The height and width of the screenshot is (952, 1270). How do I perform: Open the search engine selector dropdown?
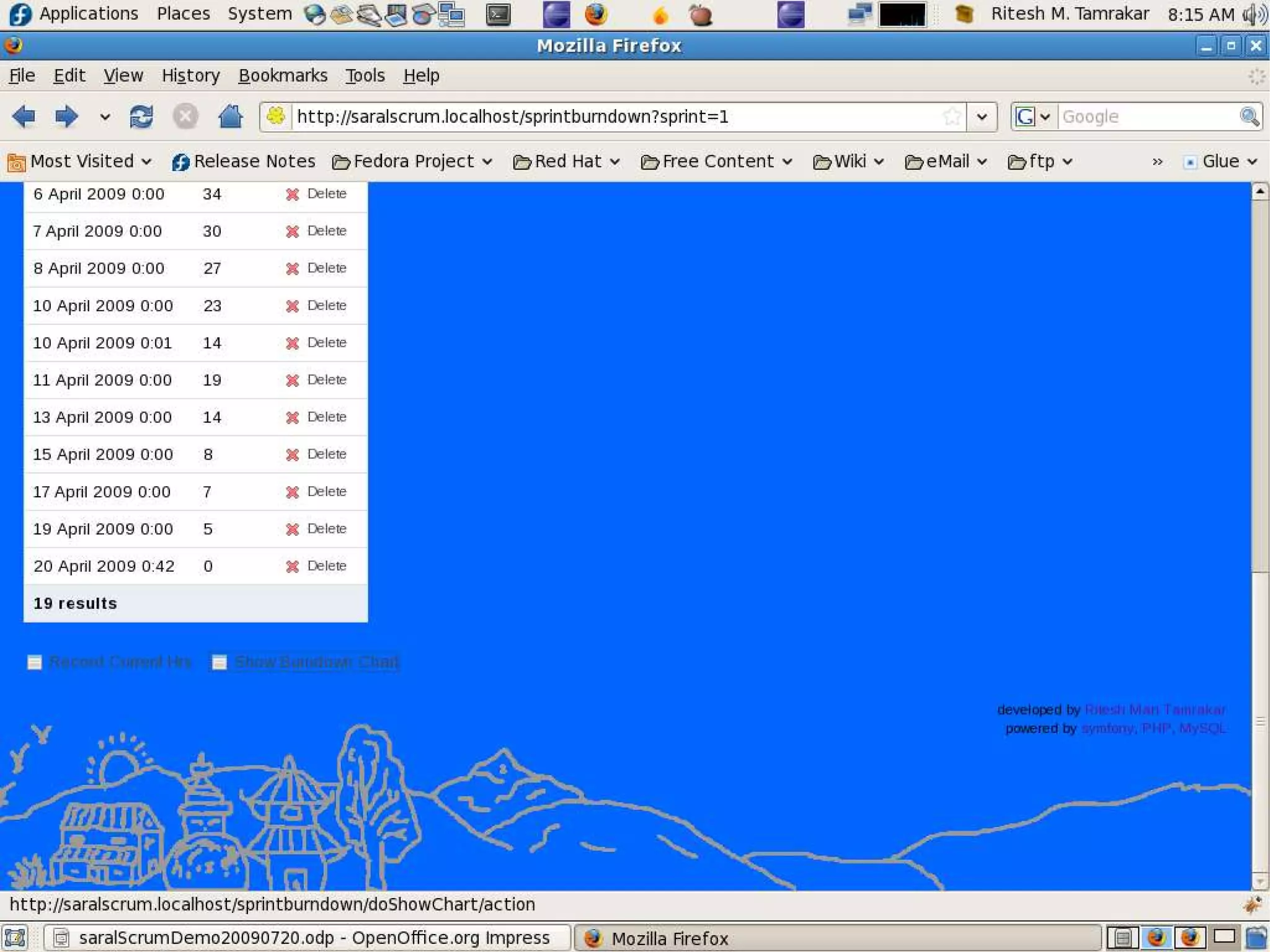(1033, 116)
